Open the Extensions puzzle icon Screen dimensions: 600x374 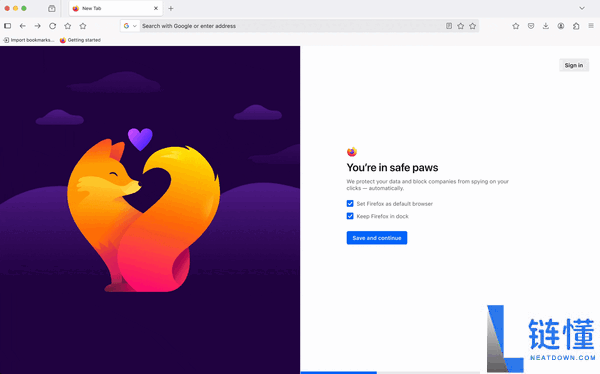pyautogui.click(x=576, y=26)
